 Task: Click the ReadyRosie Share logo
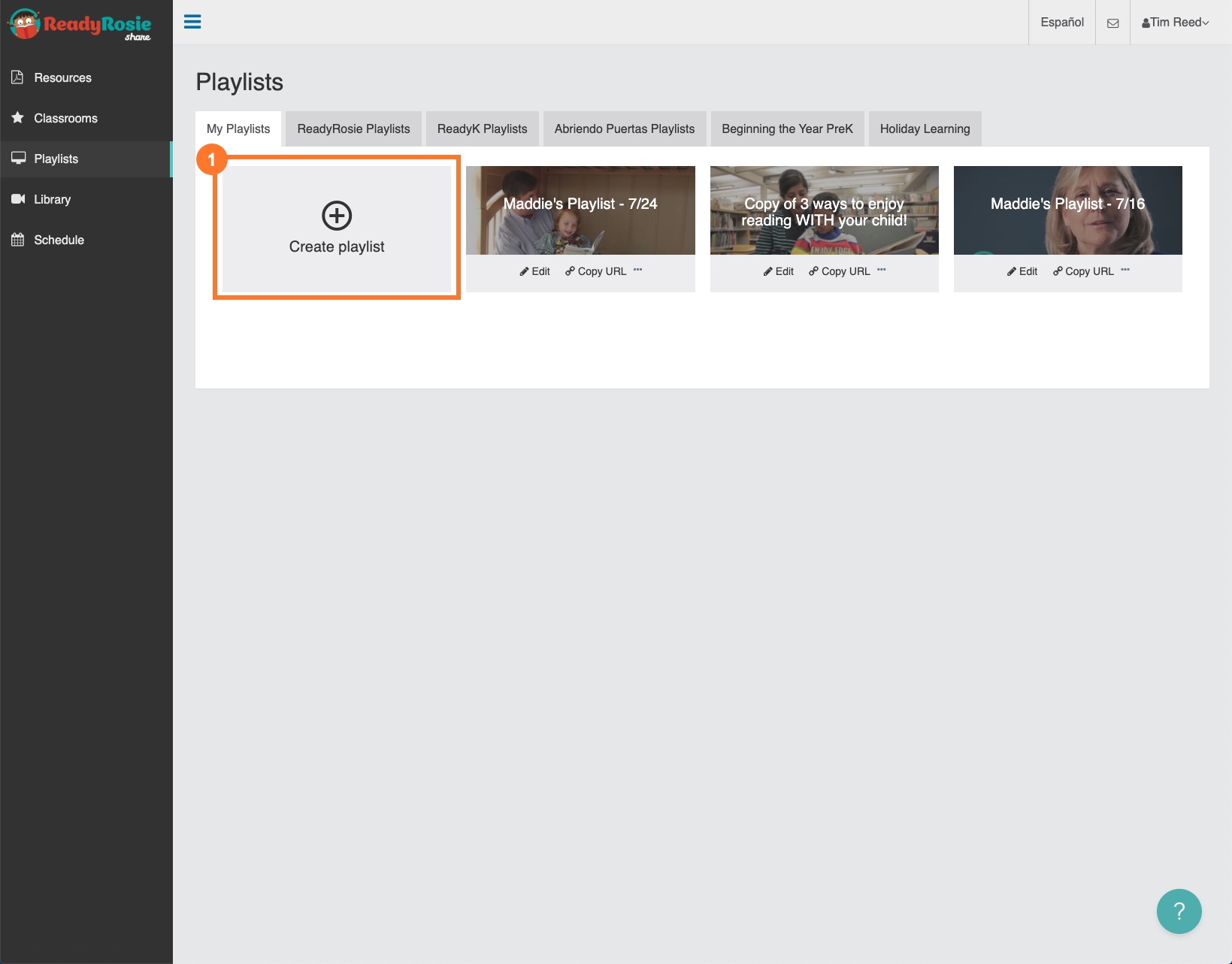pyautogui.click(x=79, y=24)
